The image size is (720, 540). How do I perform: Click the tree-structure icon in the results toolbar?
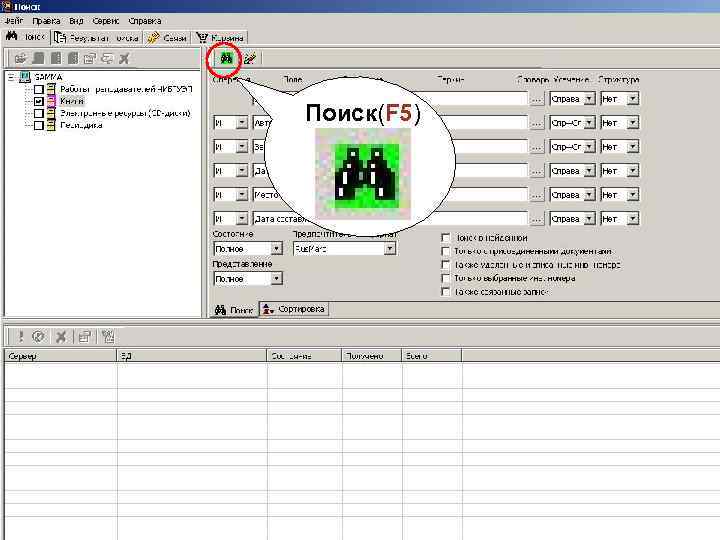click(108, 337)
